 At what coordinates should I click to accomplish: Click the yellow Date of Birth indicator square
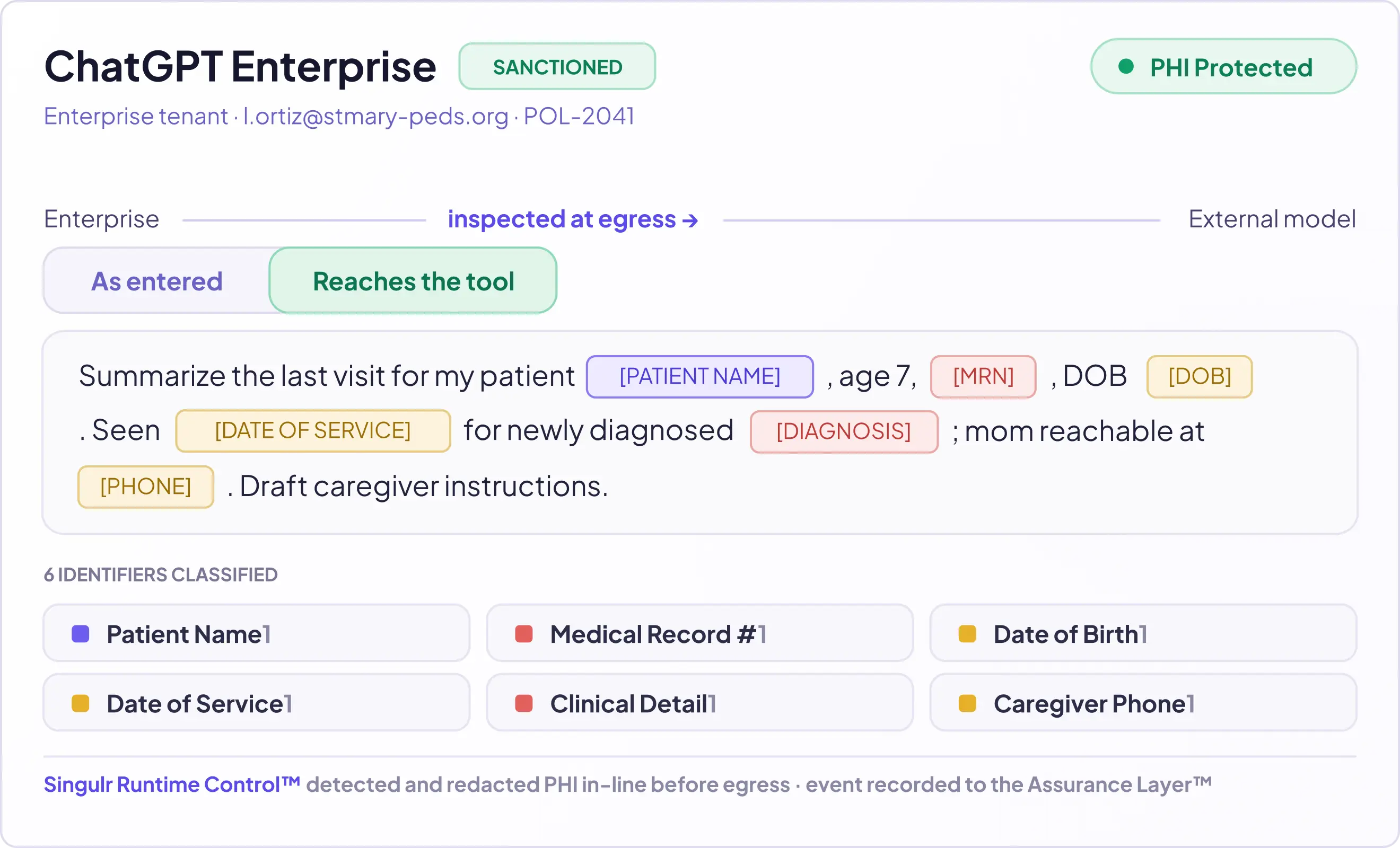click(967, 634)
